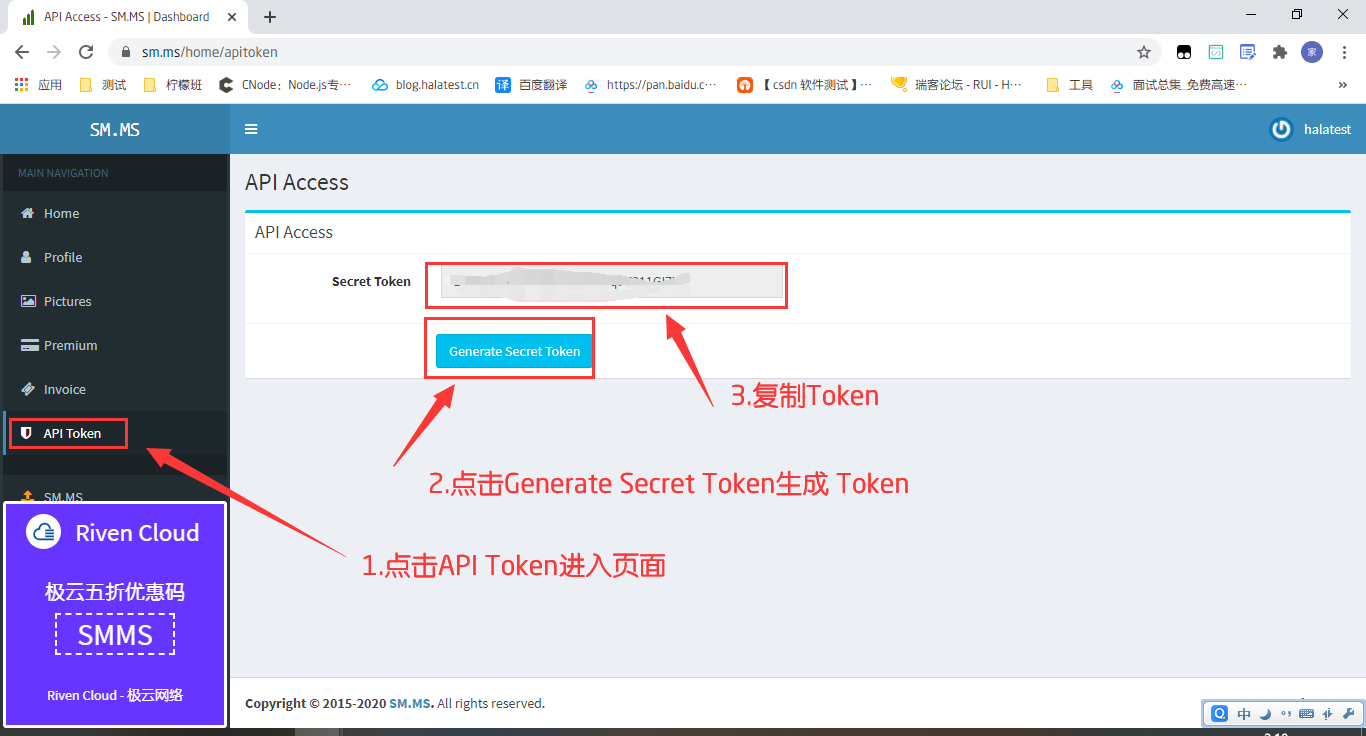Screen dimensions: 1366x736
Task: Select Premium in the sidebar menu
Action: point(115,345)
